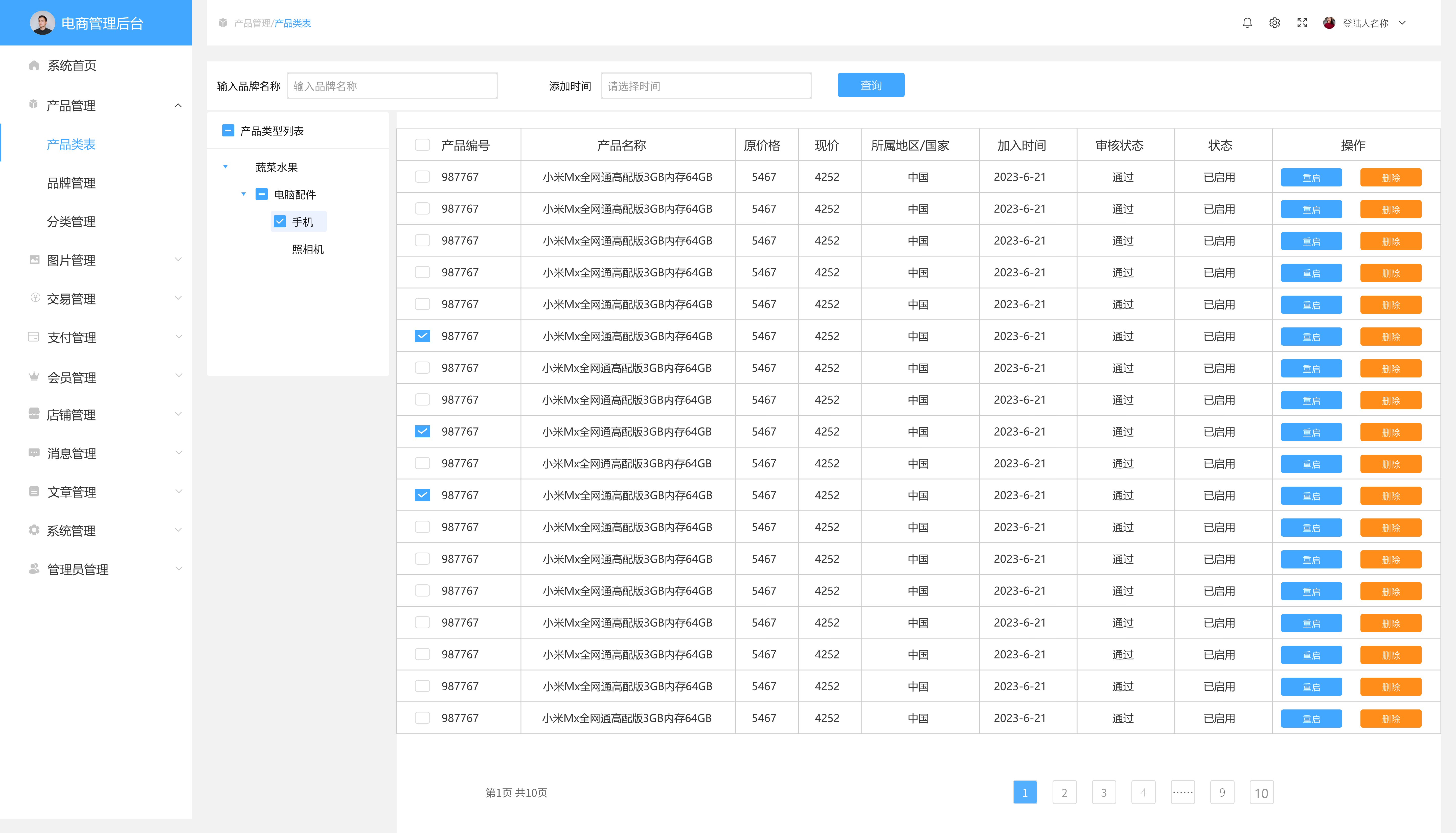This screenshot has width=1456, height=833.
Task: Click the crown icon beside 会员管理
Action: [34, 376]
